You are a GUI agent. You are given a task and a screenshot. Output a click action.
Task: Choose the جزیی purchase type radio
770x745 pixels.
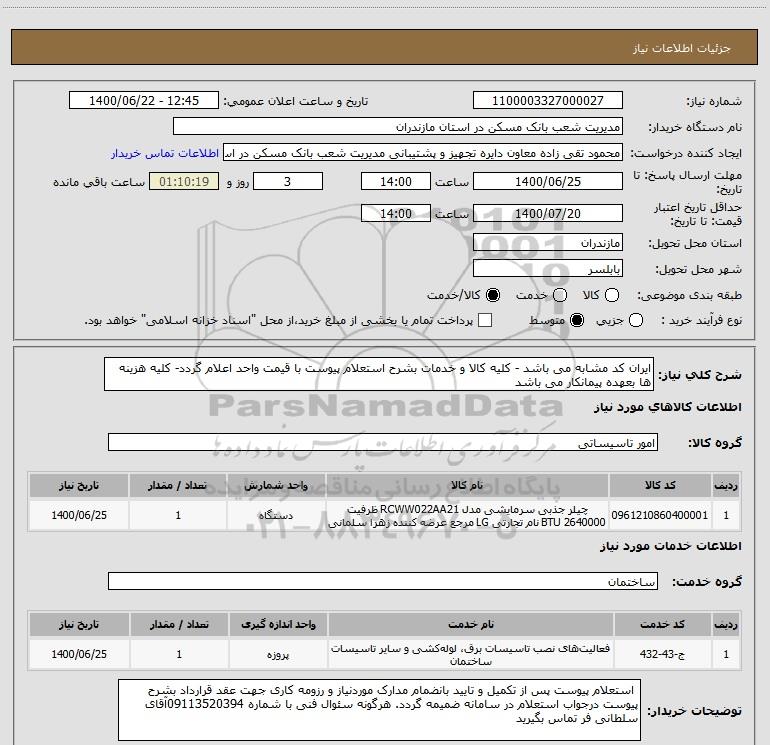click(x=635, y=321)
